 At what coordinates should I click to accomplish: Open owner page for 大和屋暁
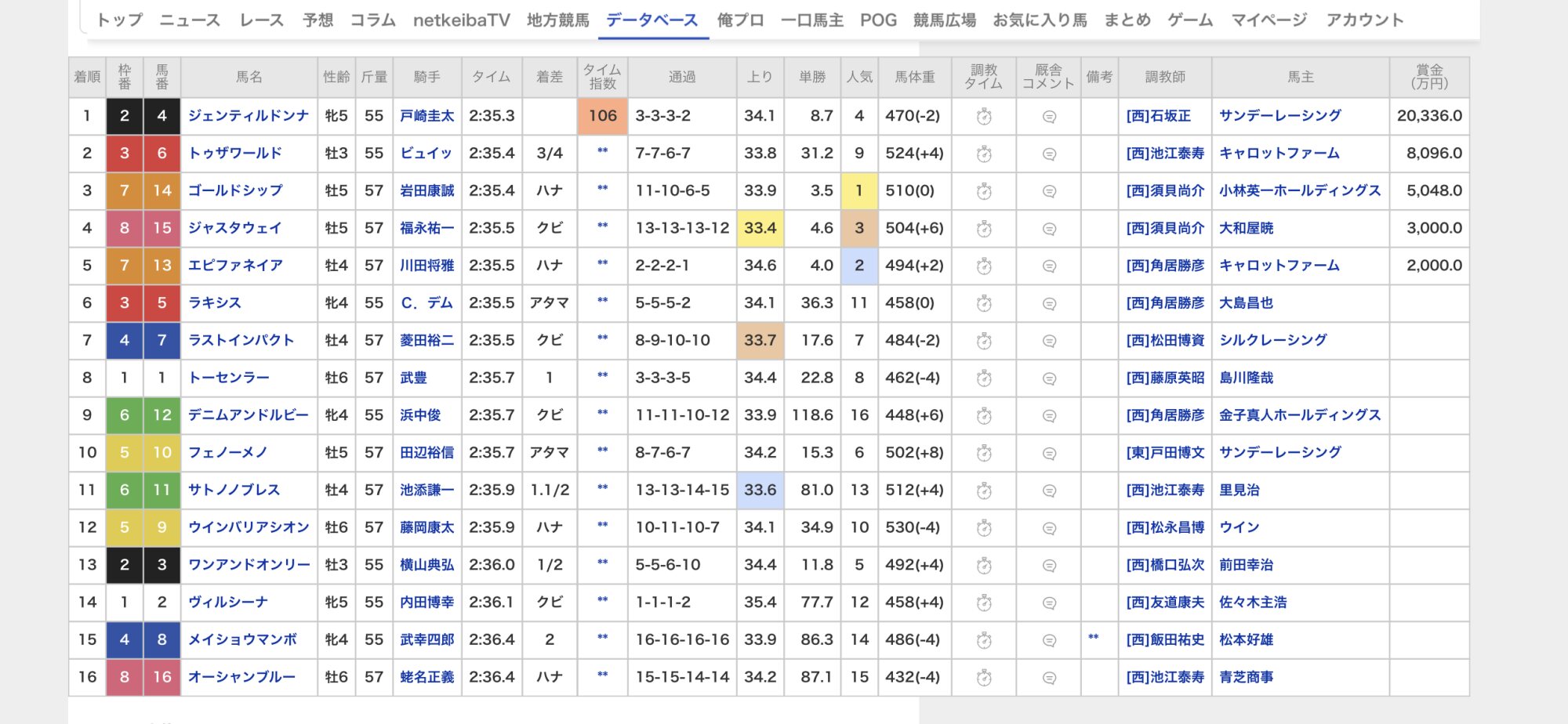[x=1246, y=229]
